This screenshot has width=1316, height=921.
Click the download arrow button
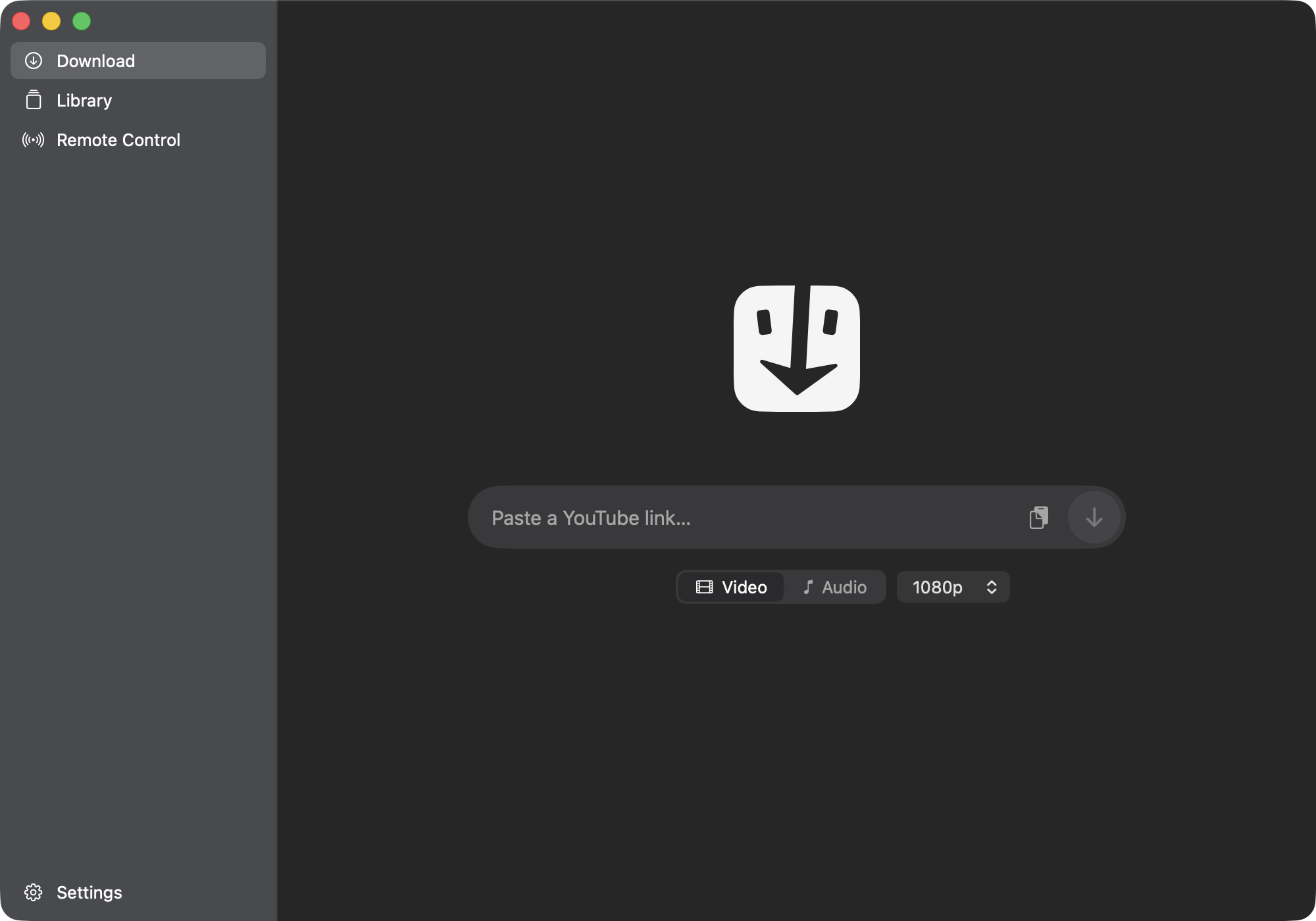click(x=1094, y=517)
